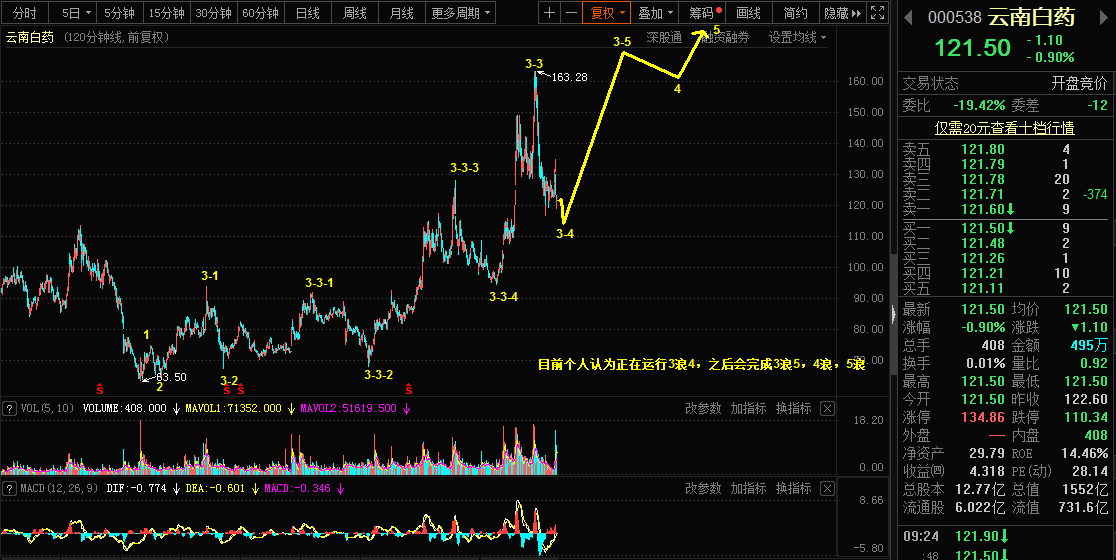This screenshot has width=1116, height=560.
Task: Click 换指标 in the VOL panel
Action: 794,408
